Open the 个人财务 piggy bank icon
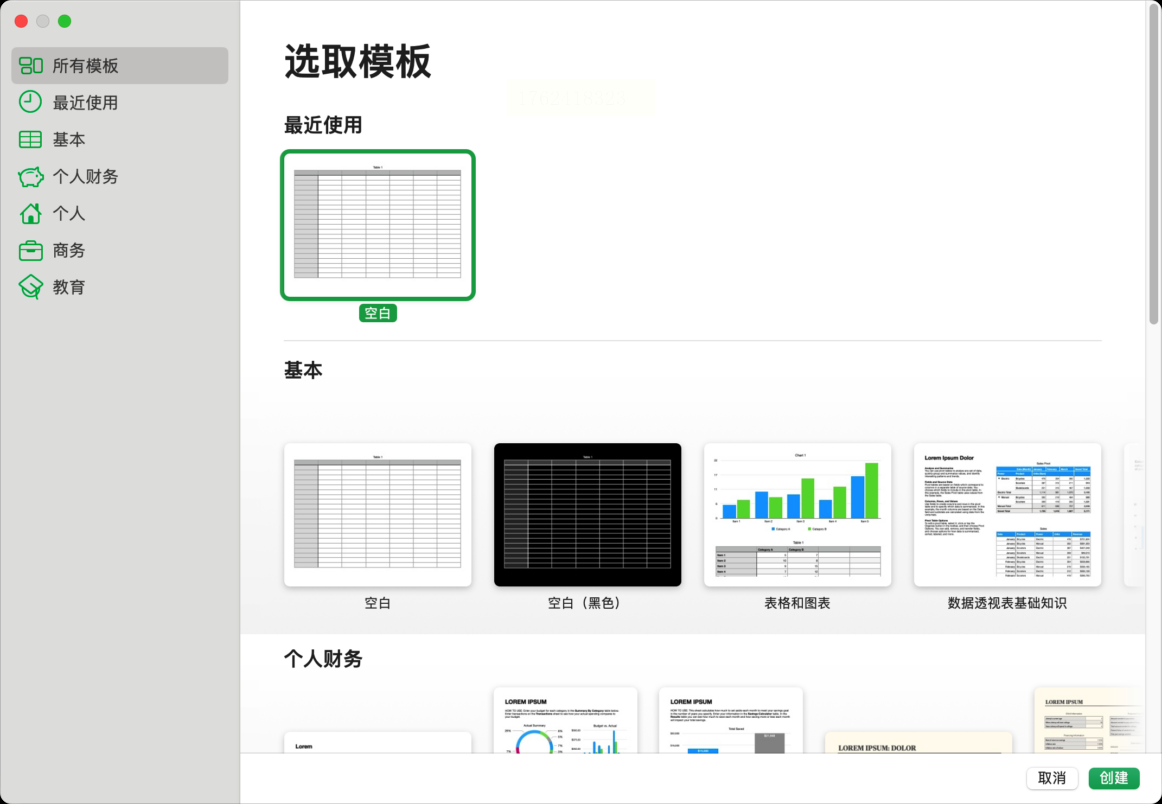 (x=30, y=176)
